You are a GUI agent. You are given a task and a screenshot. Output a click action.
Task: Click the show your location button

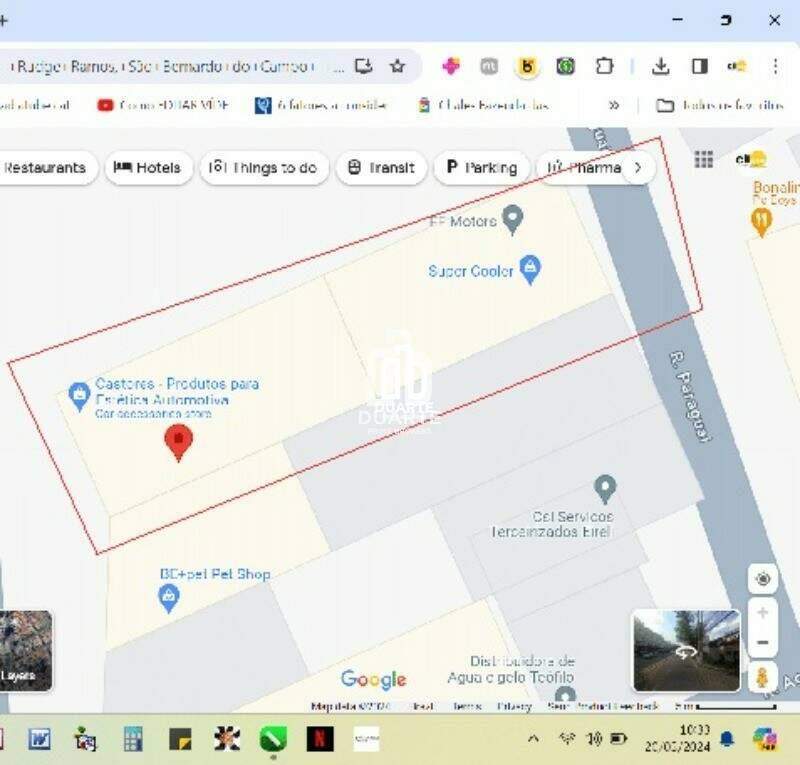click(x=763, y=579)
